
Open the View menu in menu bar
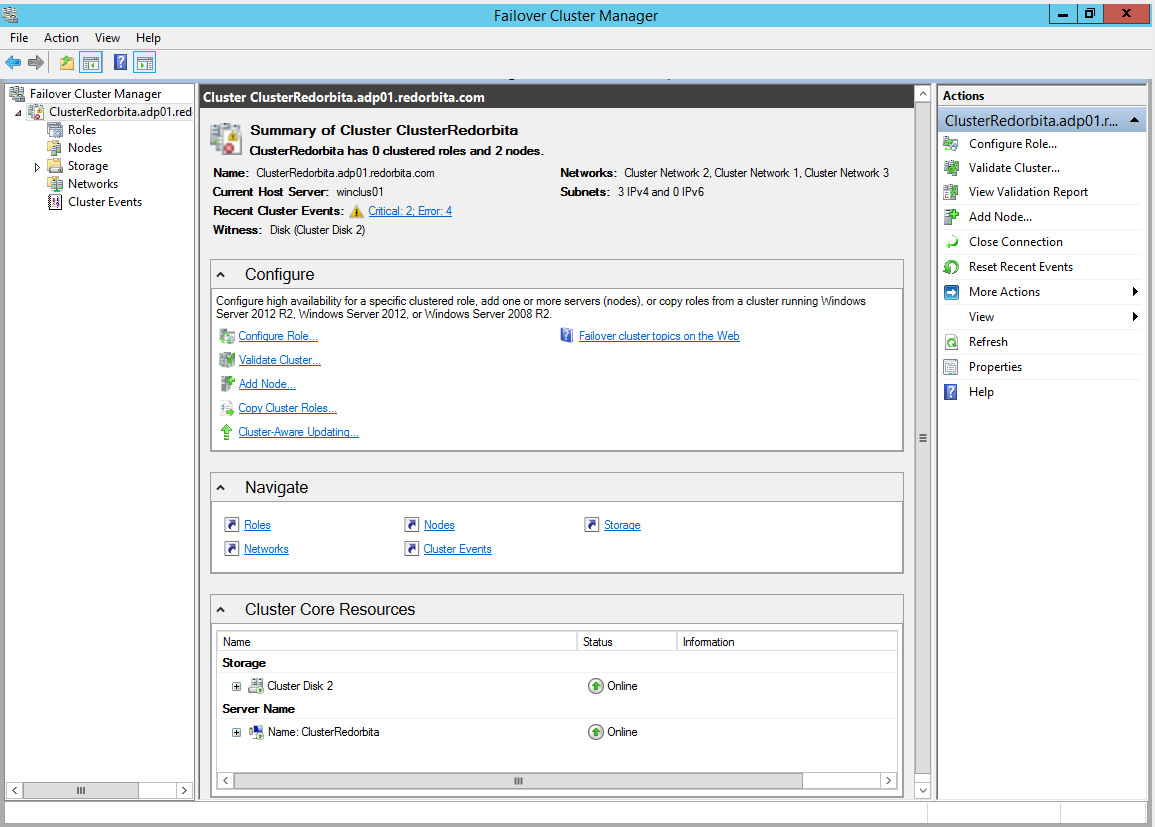107,38
